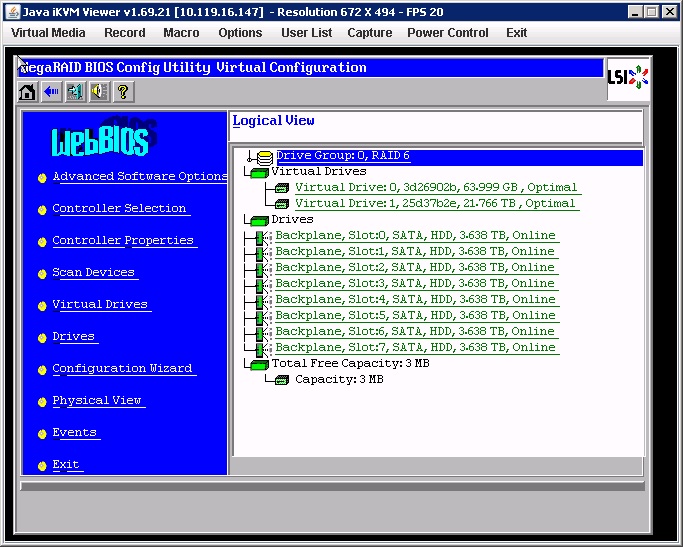Select Backplane Slot:4 drive text
The width and height of the screenshot is (683, 547).
coord(416,299)
